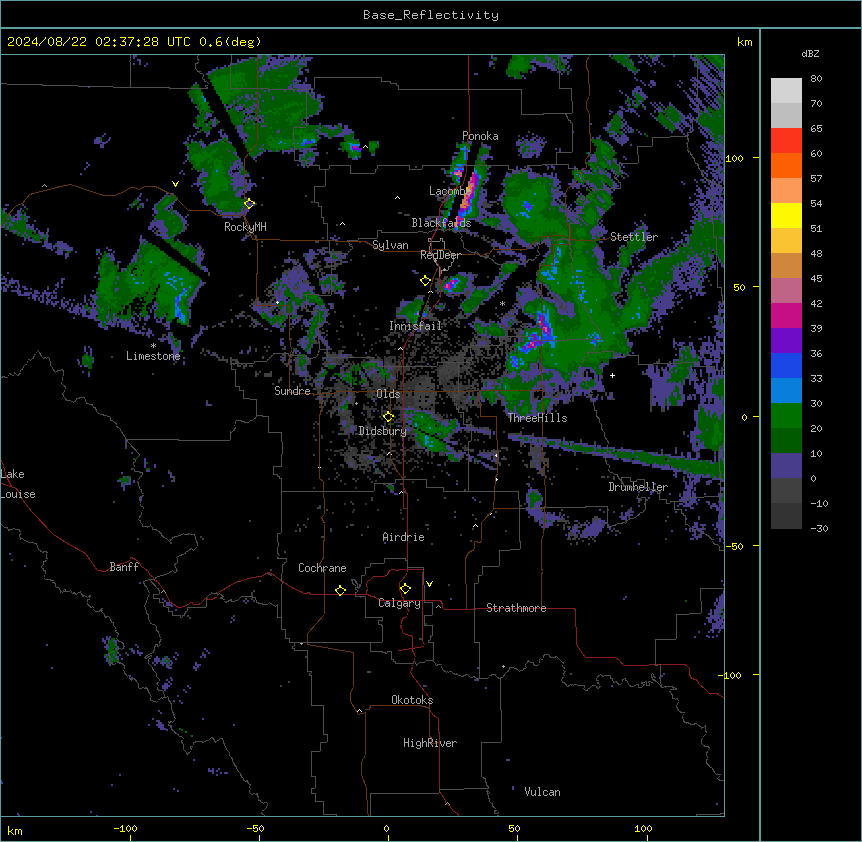Select the 50 tick on bottom axis
Screen dimensions: 862x842
pos(514,828)
